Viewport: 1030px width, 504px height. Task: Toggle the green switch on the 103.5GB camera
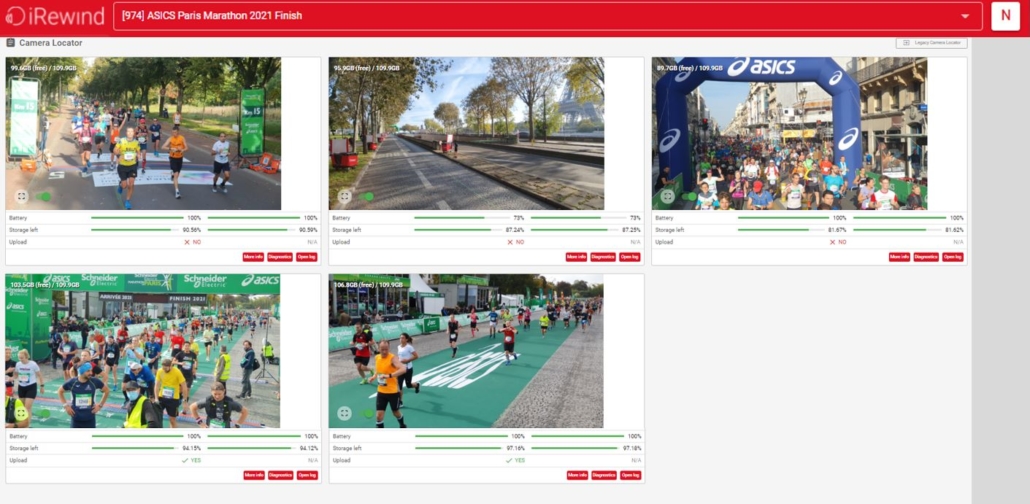pyautogui.click(x=43, y=413)
